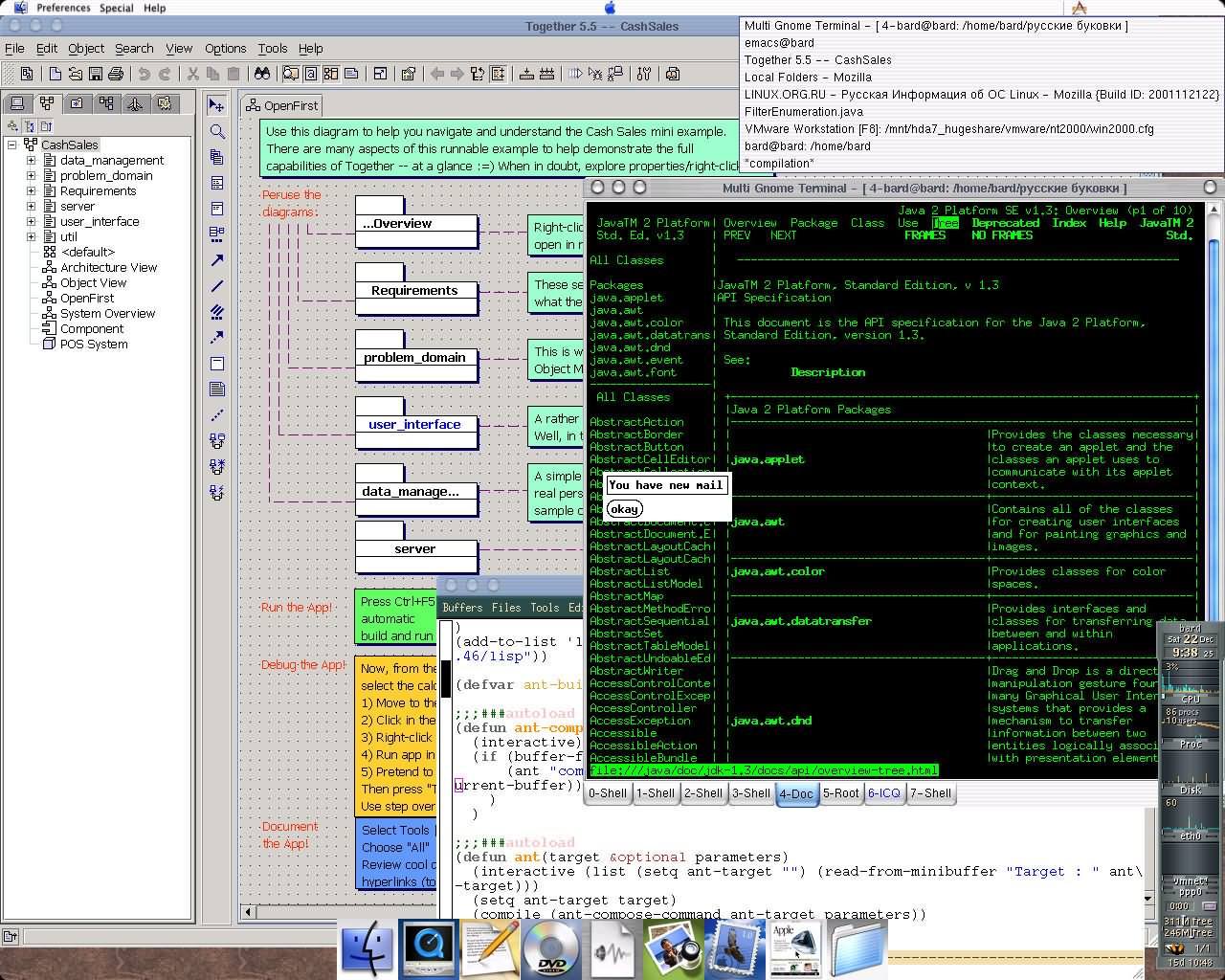Image resolution: width=1225 pixels, height=980 pixels.
Task: Click the Undo arrow in the toolbar
Action: [x=144, y=74]
